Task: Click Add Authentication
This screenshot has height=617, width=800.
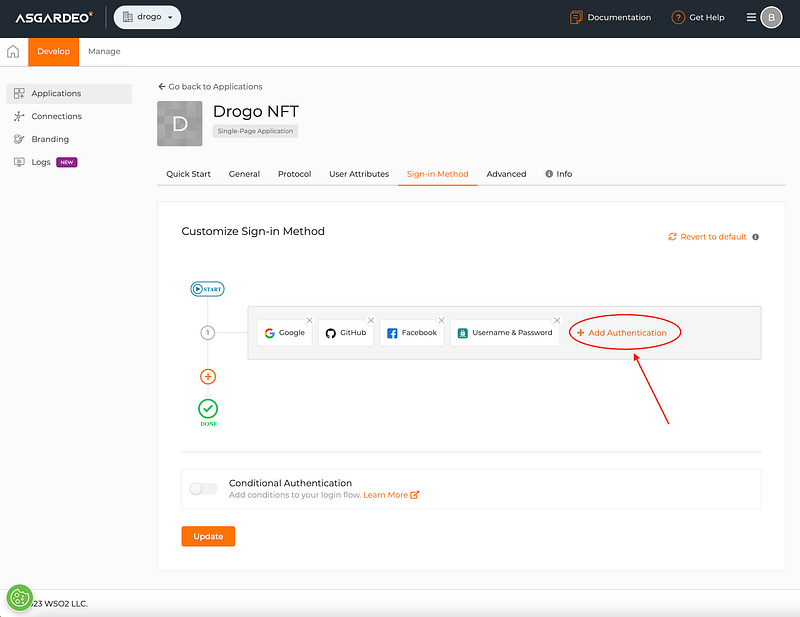Action: [622, 333]
